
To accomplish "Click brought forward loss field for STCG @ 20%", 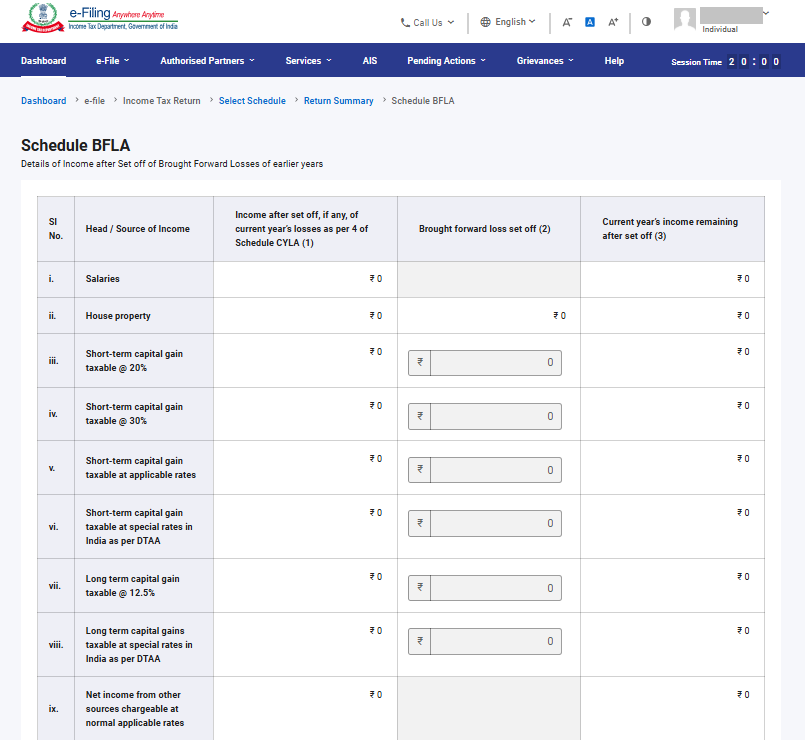I will 485,363.
